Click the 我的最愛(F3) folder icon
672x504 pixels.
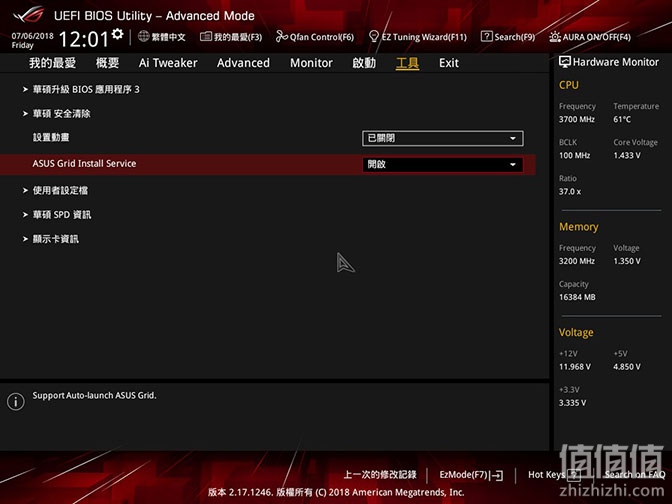(206, 36)
